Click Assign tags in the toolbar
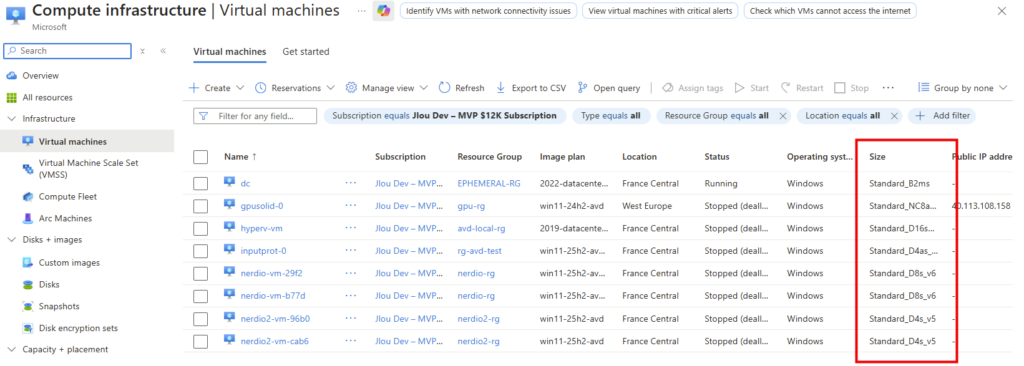Viewport: 1024px width, 366px height. [692, 88]
